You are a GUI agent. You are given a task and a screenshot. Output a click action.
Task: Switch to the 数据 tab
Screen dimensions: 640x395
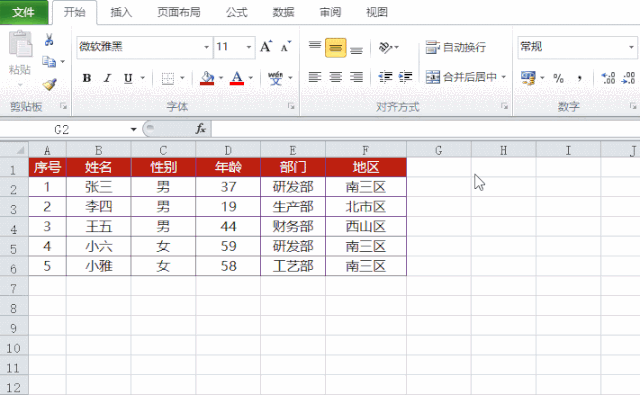pos(283,12)
